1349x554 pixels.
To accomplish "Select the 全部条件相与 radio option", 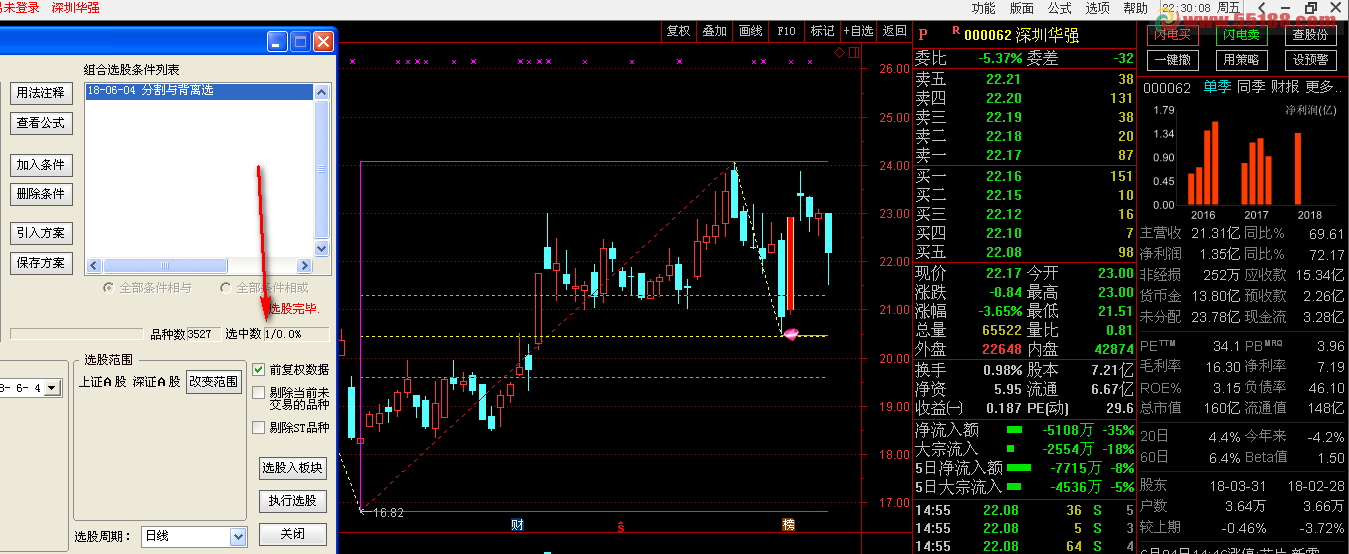I will (108, 287).
